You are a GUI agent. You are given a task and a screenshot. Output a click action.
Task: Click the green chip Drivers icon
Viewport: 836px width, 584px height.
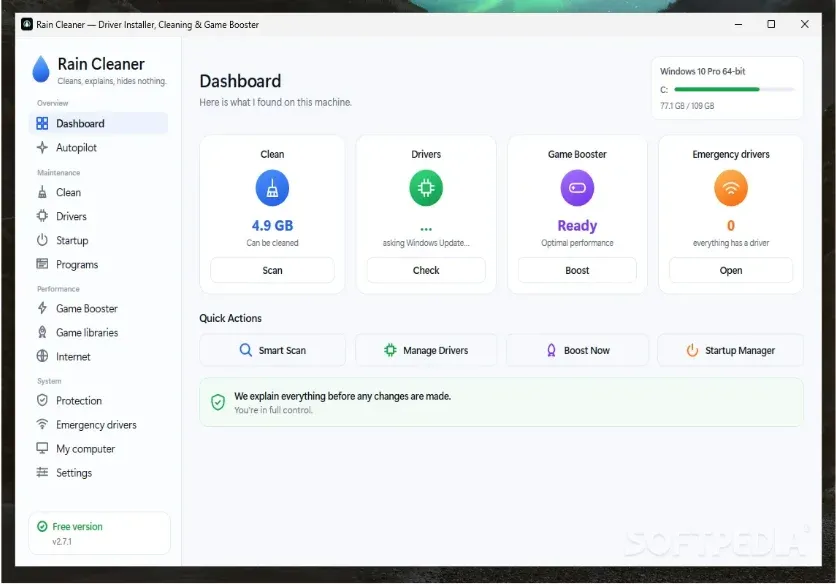pos(426,188)
